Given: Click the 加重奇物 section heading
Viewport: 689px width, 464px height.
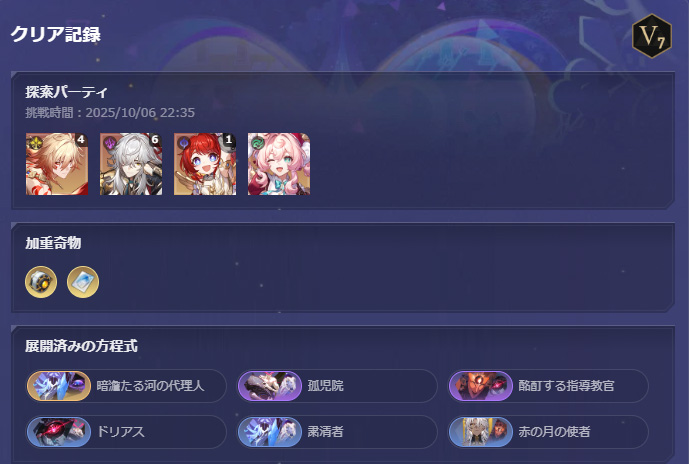Looking at the screenshot, I should click(53, 243).
